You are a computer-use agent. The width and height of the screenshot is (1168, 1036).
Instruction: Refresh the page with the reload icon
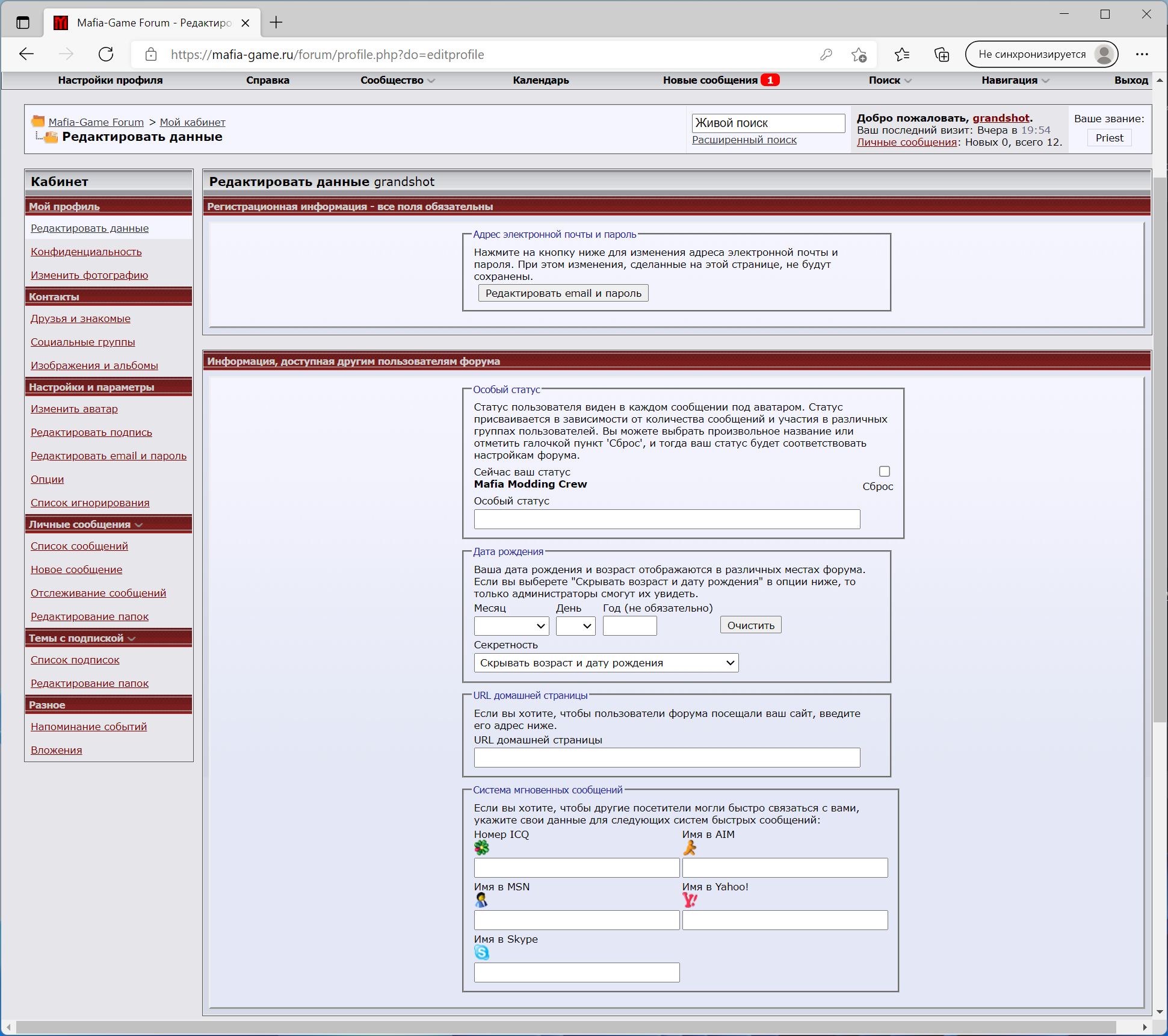tap(106, 54)
